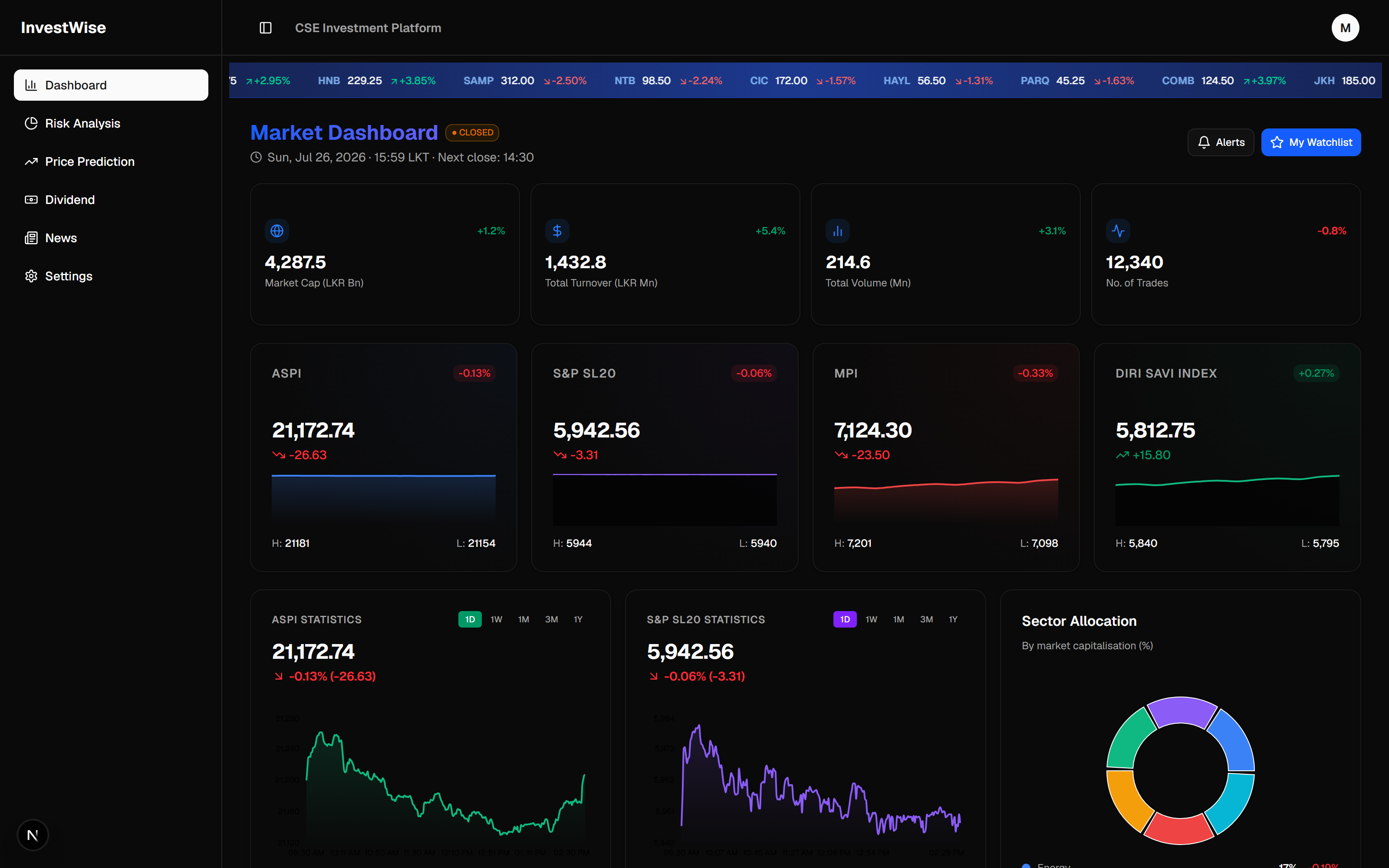This screenshot has width=1389, height=868.
Task: Select 1W range for ASPI Statistics
Action: pyautogui.click(x=496, y=619)
